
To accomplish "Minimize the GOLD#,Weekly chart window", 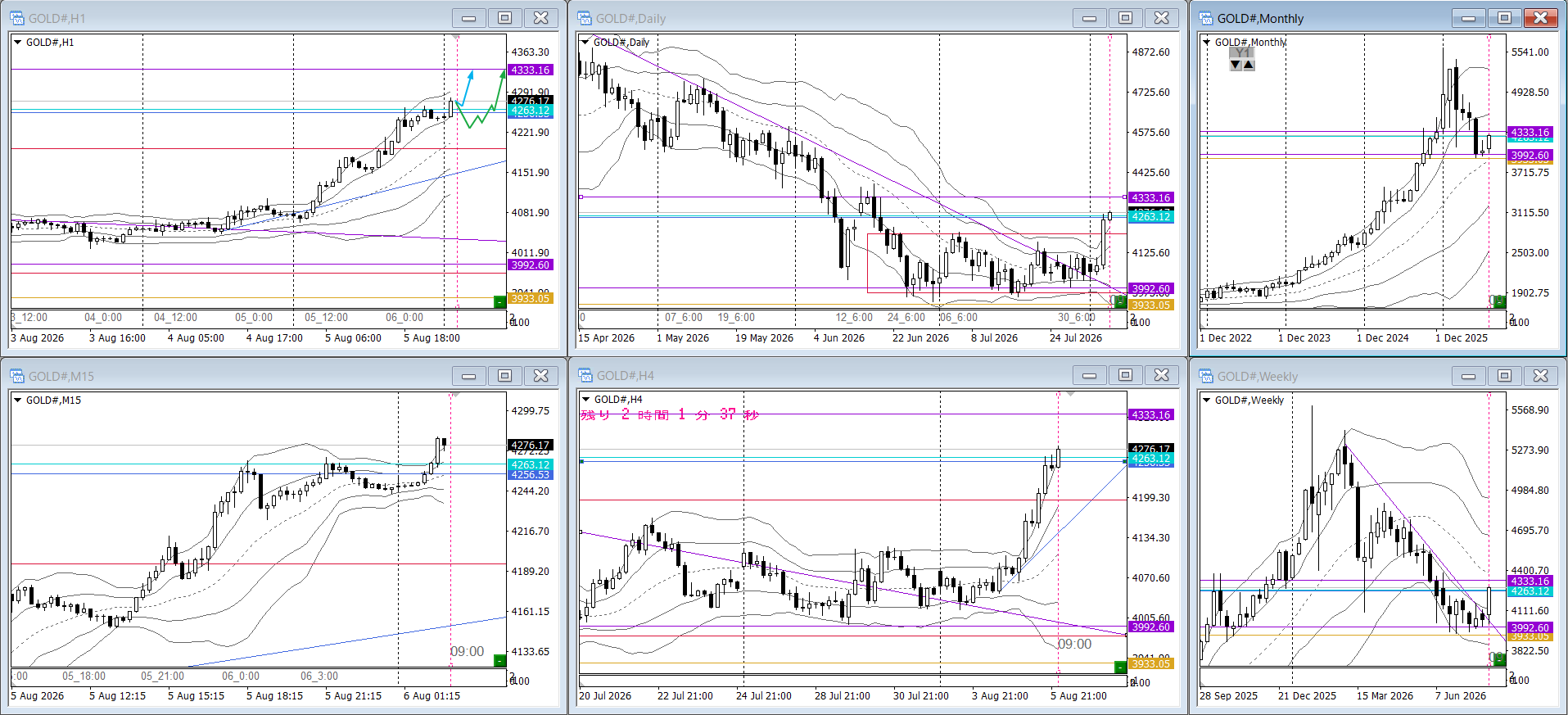I will pyautogui.click(x=1469, y=376).
